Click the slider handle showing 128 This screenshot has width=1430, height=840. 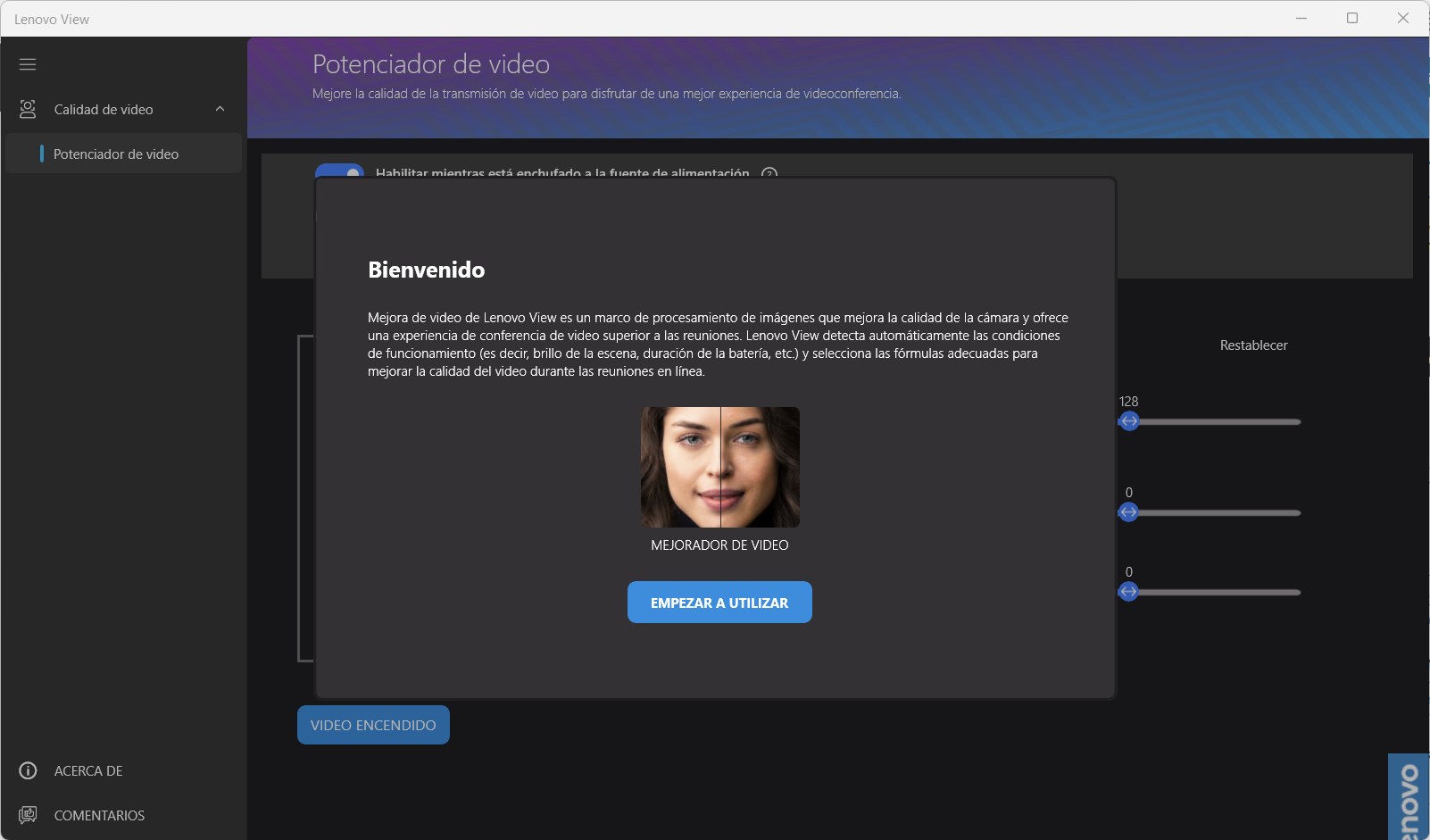pos(1129,421)
